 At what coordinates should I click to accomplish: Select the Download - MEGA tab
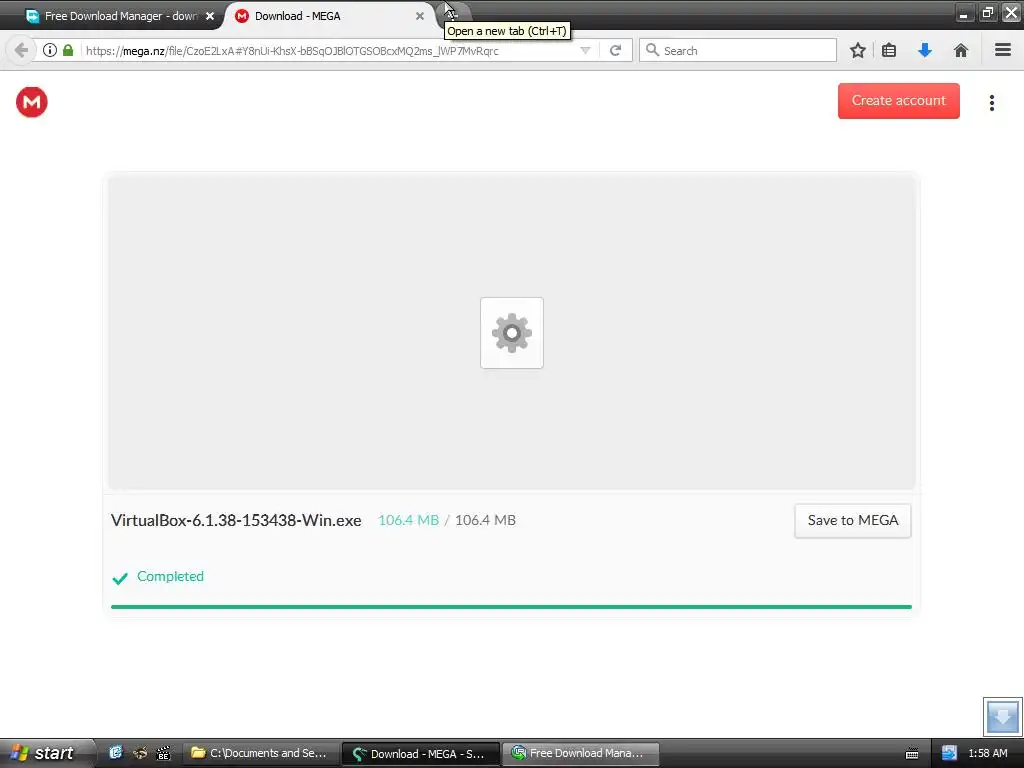tap(327, 16)
